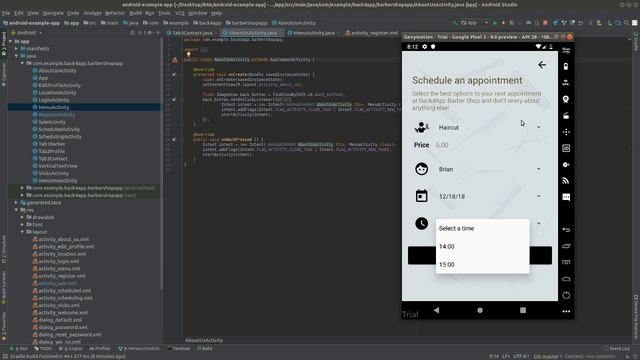Open the Logcat tool window

71,349
